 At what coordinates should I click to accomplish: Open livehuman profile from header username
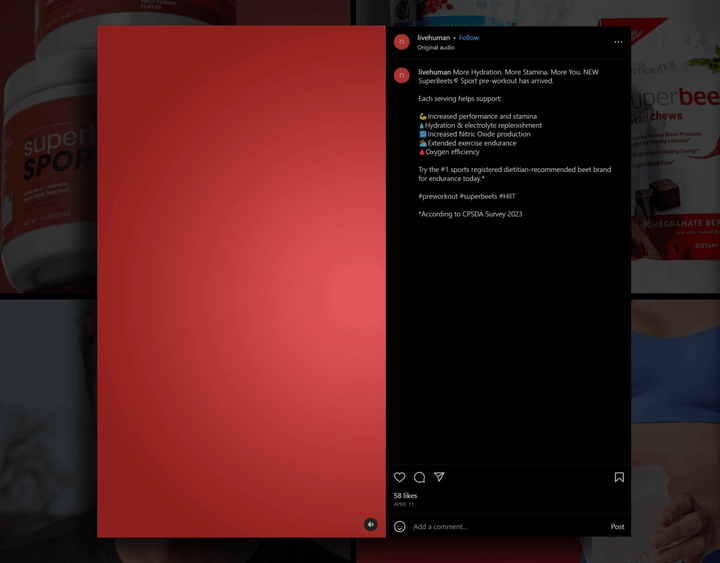(433, 38)
